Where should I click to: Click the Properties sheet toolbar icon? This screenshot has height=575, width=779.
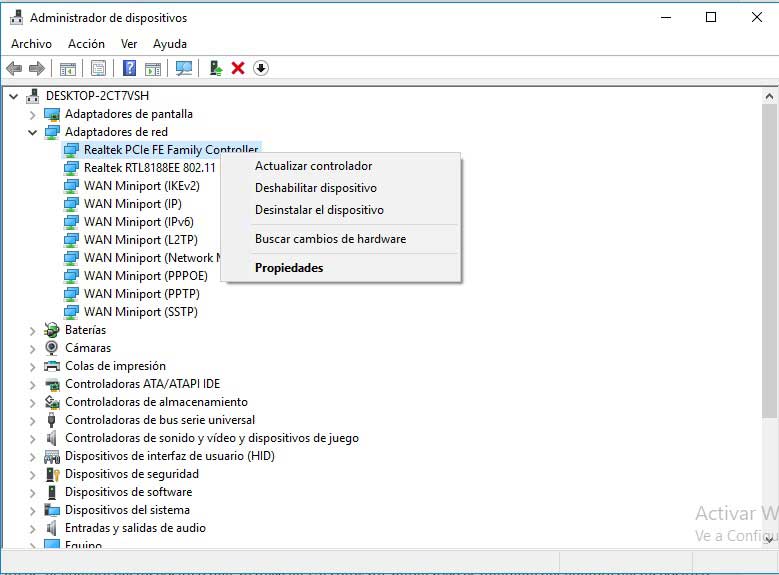click(98, 68)
